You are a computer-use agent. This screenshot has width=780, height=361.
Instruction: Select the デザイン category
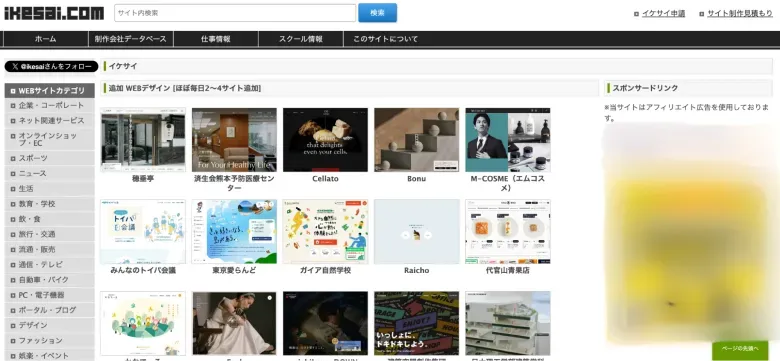point(50,325)
